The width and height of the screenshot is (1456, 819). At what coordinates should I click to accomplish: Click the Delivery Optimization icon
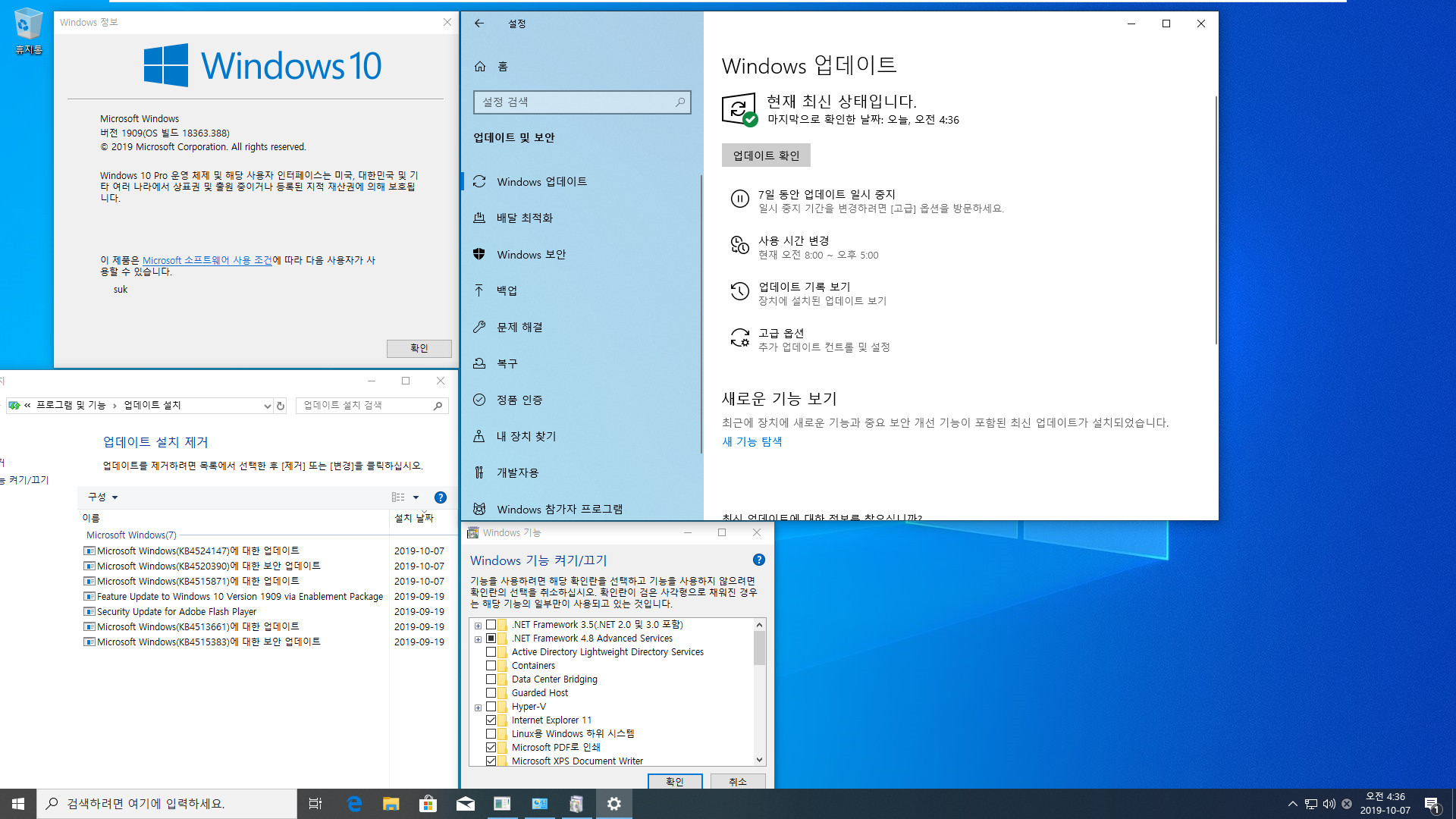click(479, 217)
